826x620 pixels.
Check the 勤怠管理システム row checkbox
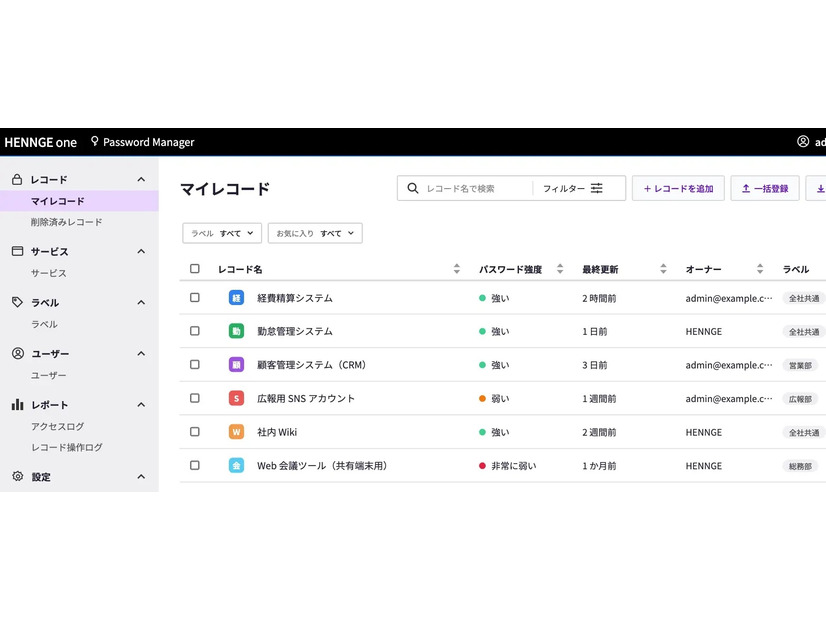coord(195,331)
